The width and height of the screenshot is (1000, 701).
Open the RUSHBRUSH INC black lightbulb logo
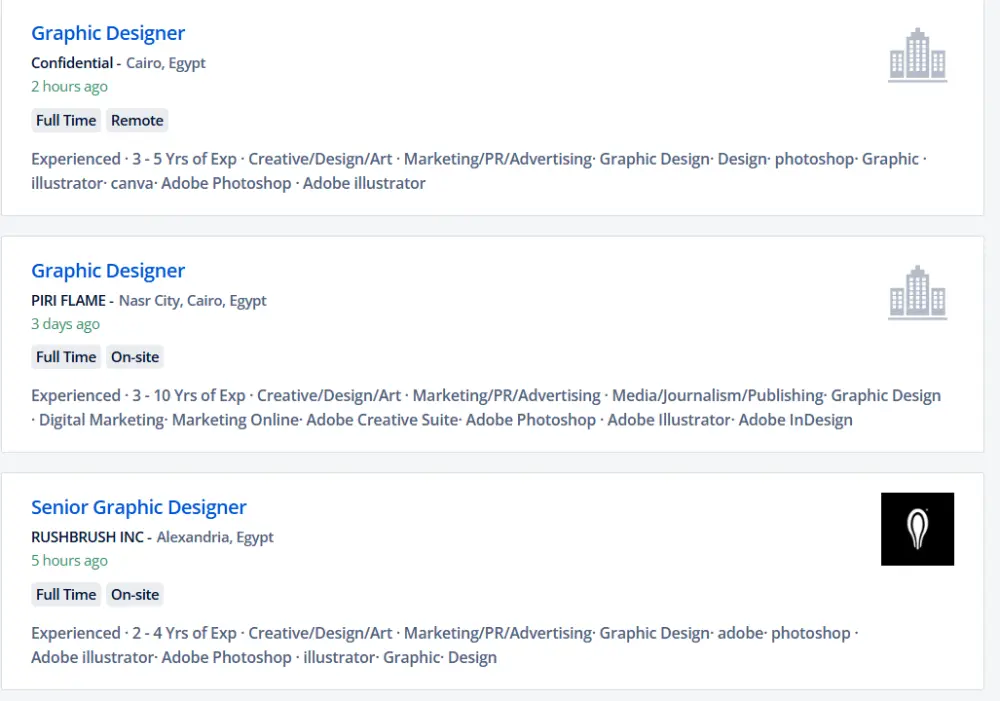pyautogui.click(x=917, y=529)
